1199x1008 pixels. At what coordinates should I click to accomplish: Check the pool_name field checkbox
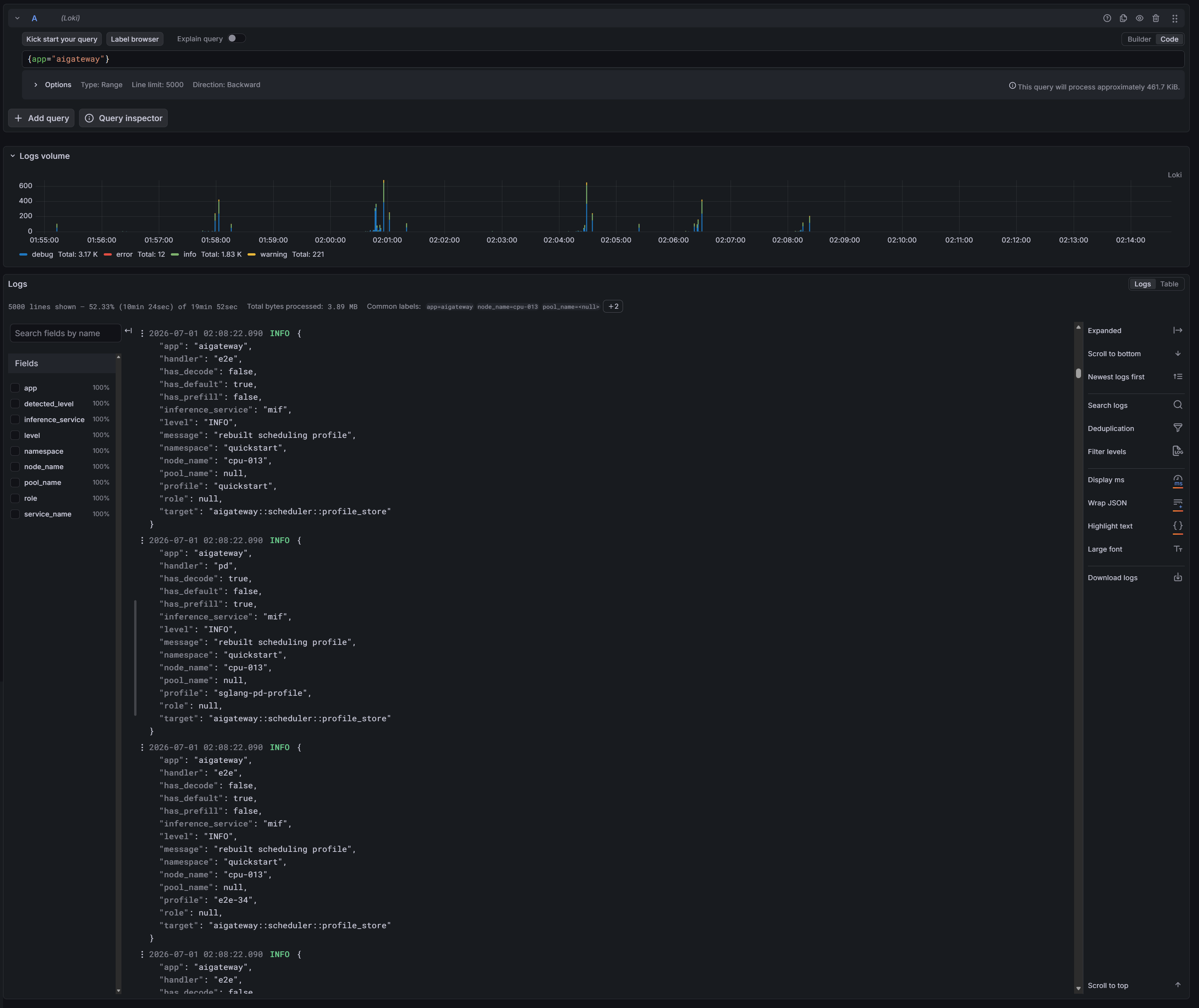click(x=15, y=482)
